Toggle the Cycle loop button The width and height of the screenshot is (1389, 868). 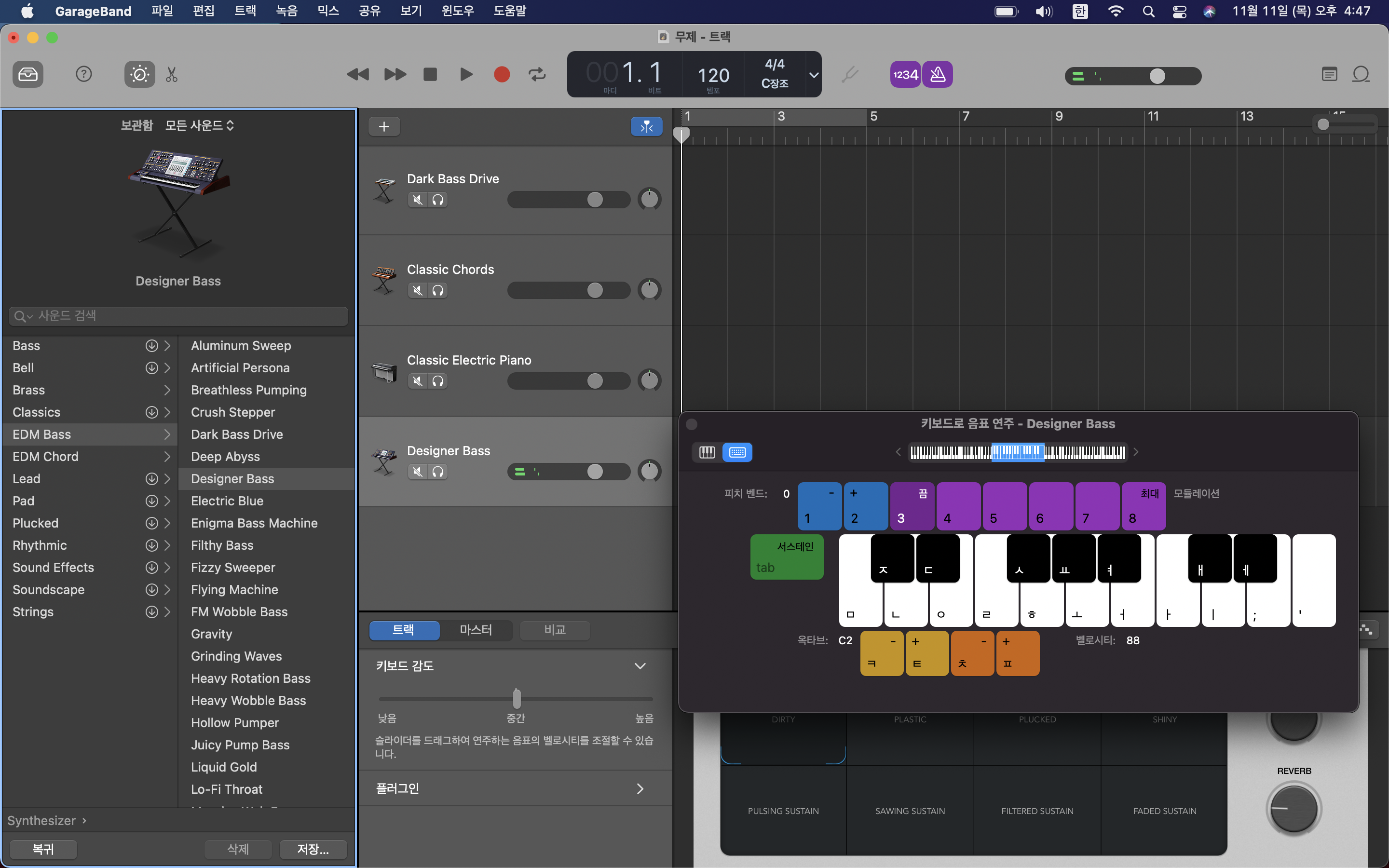point(537,74)
